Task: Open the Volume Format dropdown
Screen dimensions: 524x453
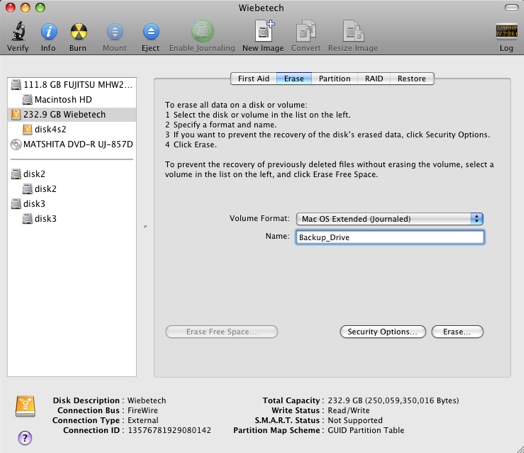Action: point(390,219)
